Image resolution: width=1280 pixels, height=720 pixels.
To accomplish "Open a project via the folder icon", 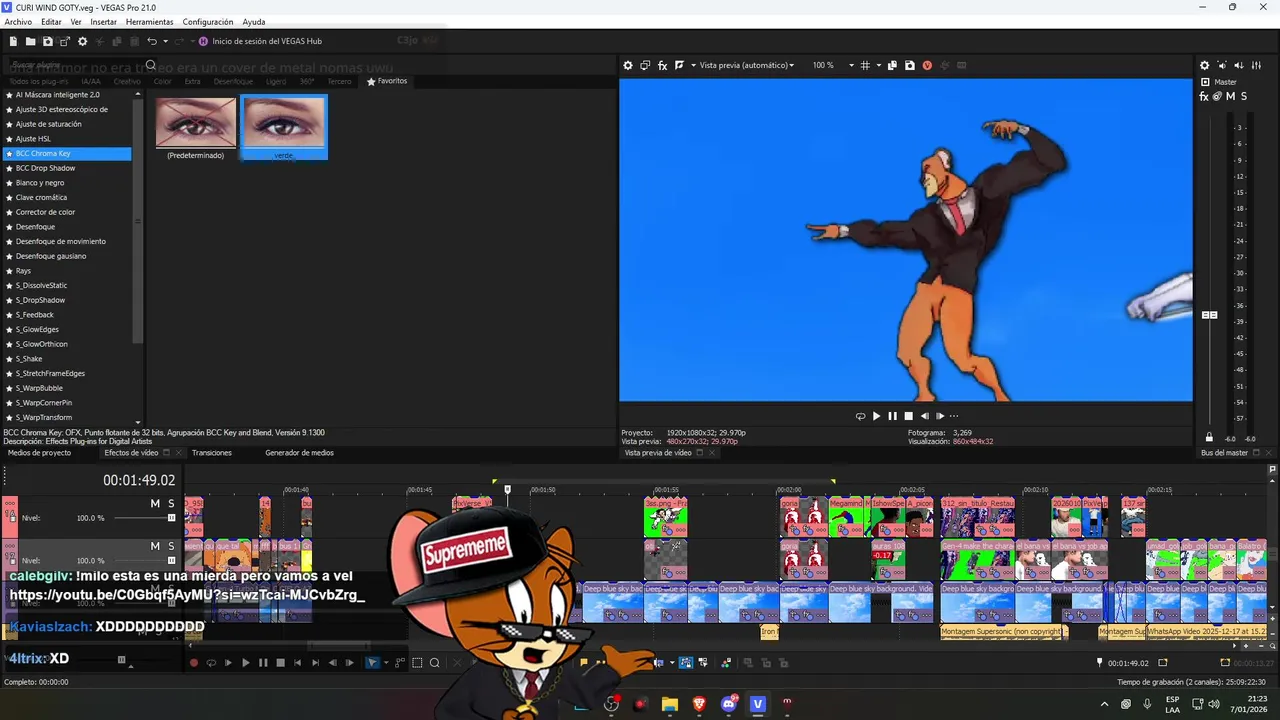I will point(30,41).
